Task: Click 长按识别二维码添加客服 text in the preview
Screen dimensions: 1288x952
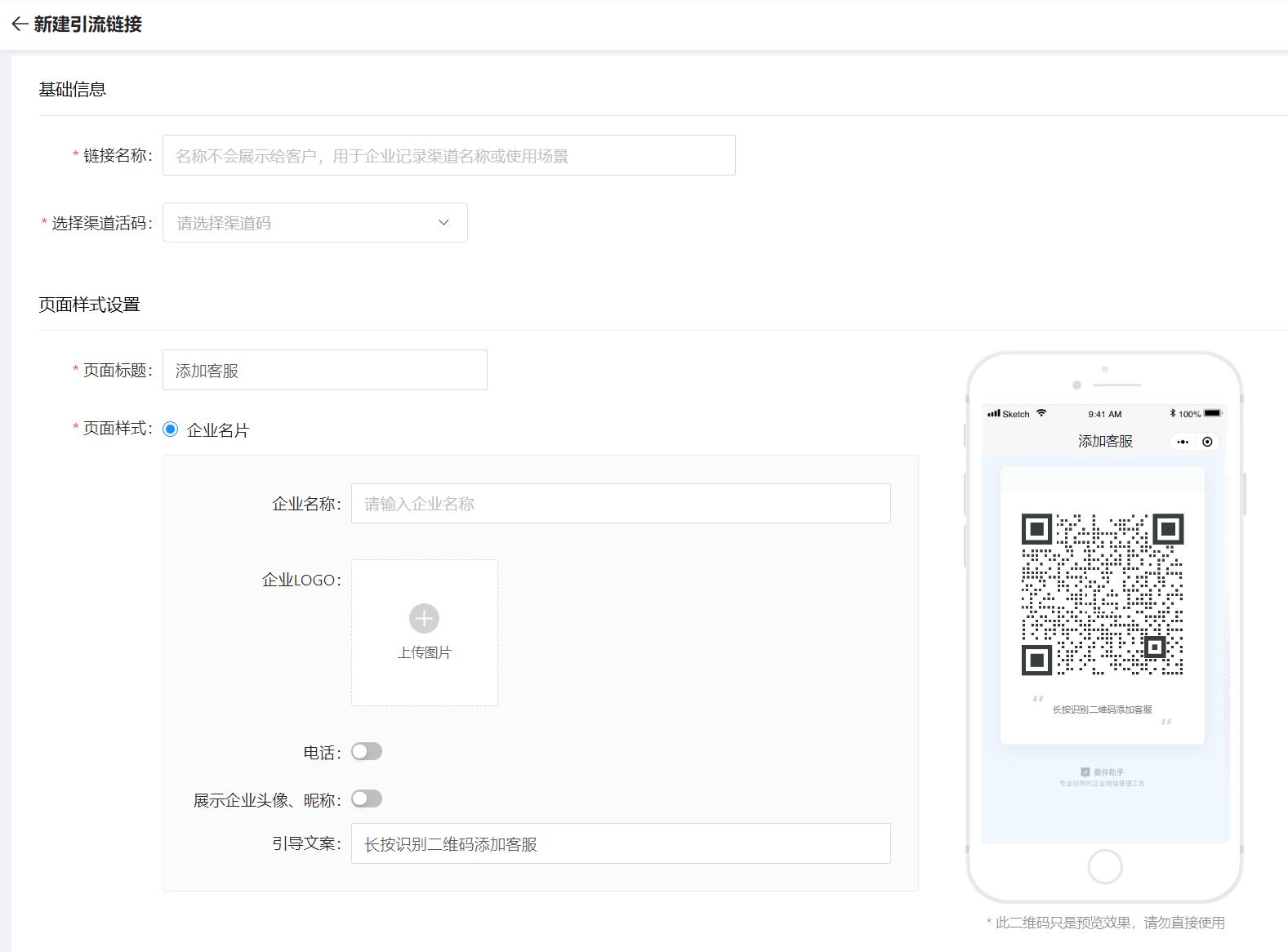Action: (1103, 710)
